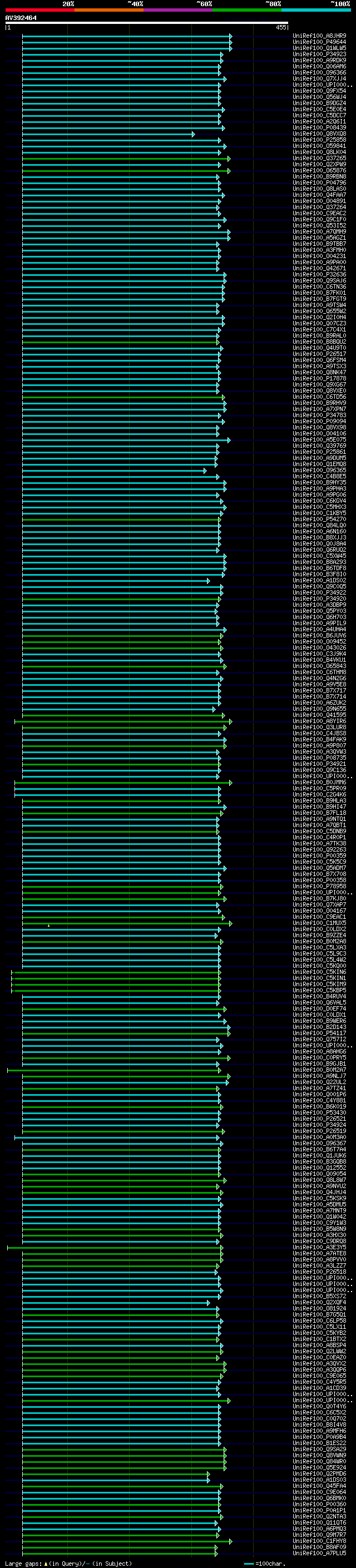Viewport: 356px width, 1568px height.
Task: Select the UniRef100_B9HI47 label
Action: 319,807
